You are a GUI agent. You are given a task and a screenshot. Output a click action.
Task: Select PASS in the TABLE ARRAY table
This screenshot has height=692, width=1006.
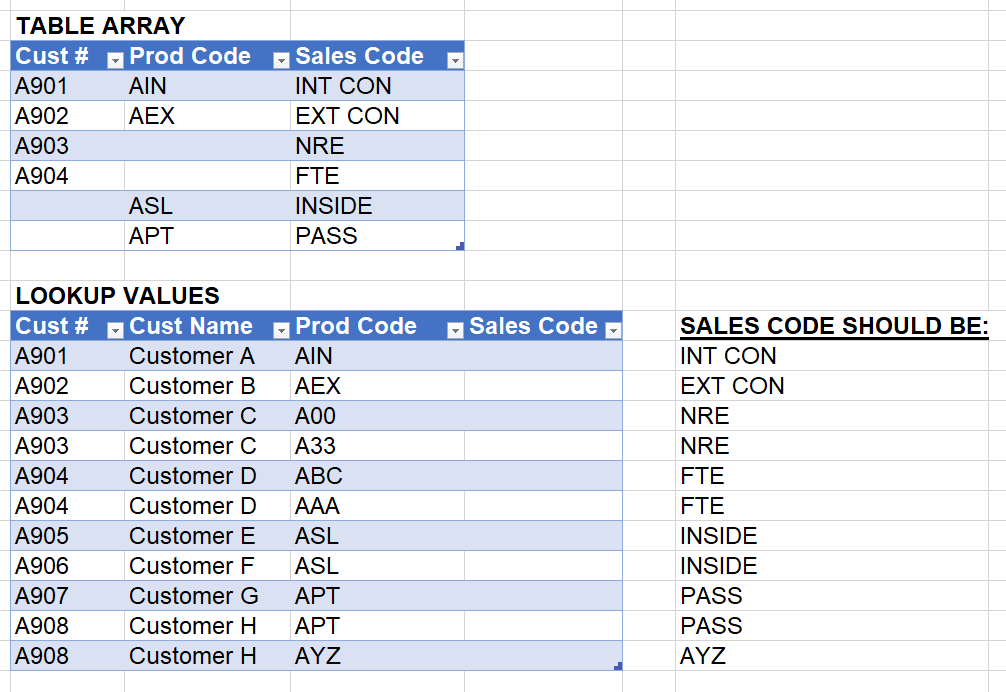point(377,236)
